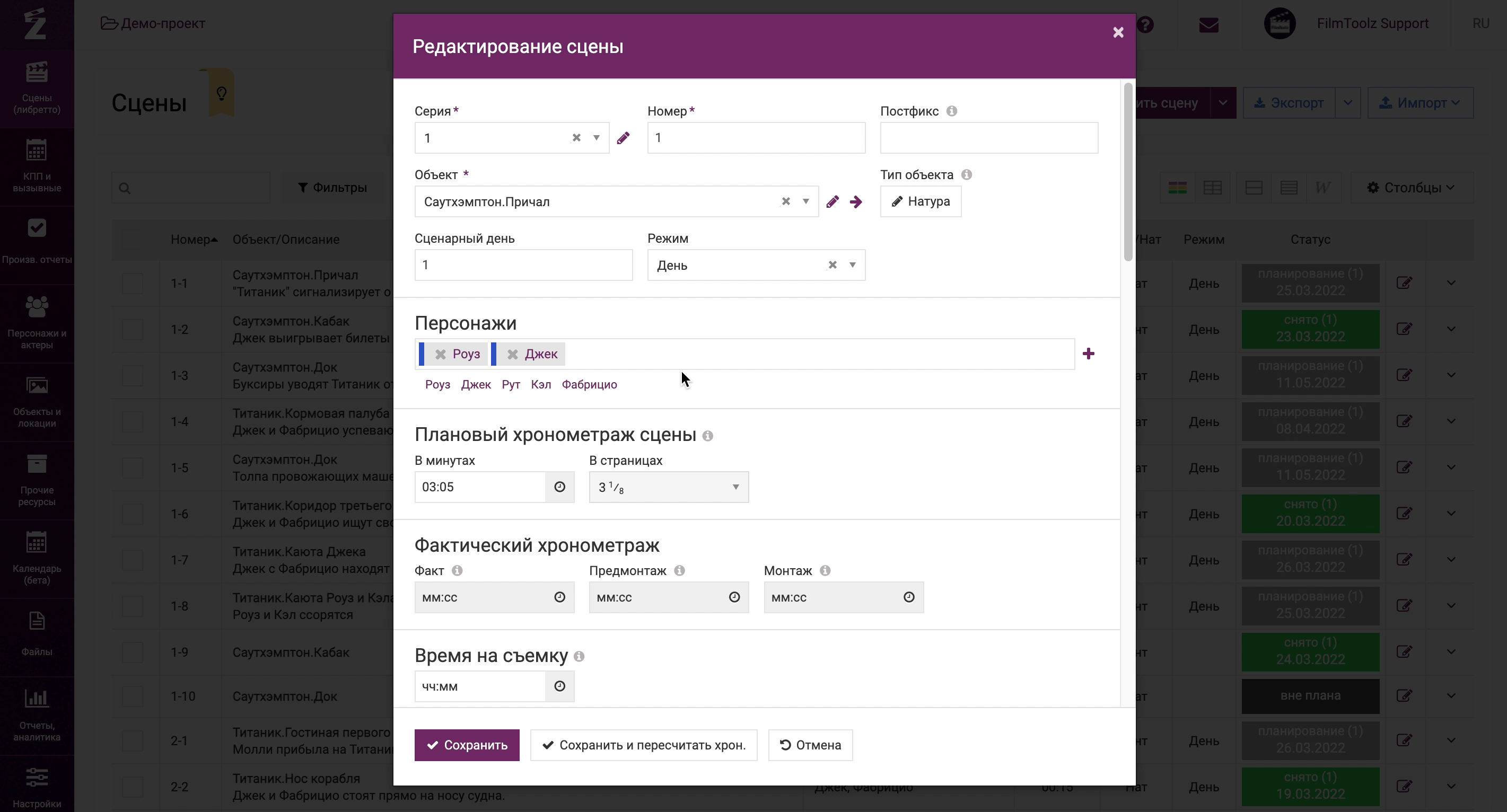Image resolution: width=1507 pixels, height=812 pixels.
Task: Click Сохранить и пересчитать хрон. button
Action: 644,745
